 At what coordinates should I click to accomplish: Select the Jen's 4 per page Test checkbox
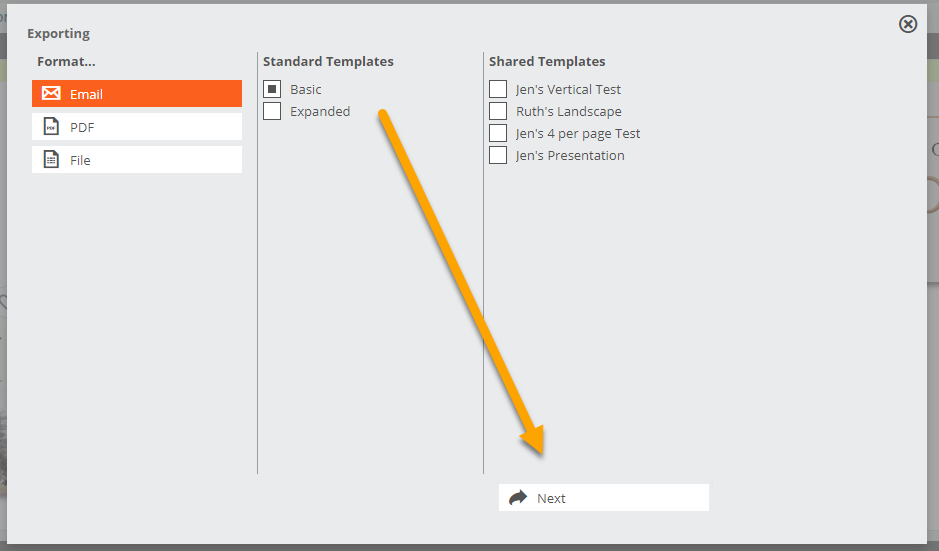pos(498,133)
